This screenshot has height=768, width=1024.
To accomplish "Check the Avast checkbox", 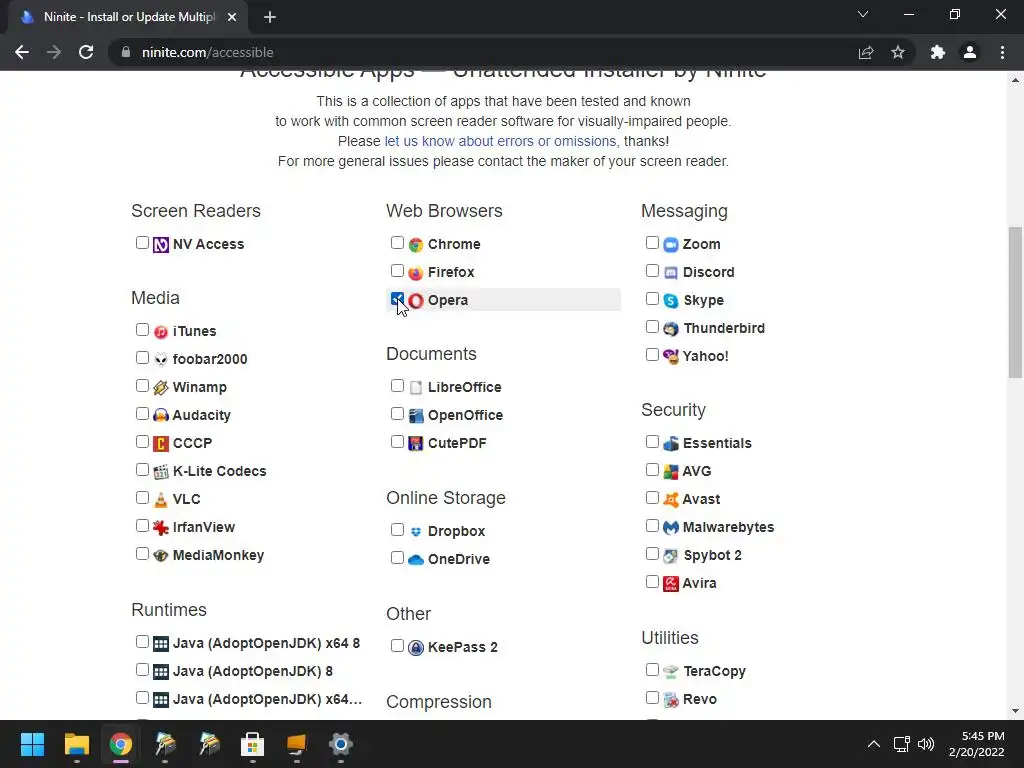I will [x=652, y=498].
